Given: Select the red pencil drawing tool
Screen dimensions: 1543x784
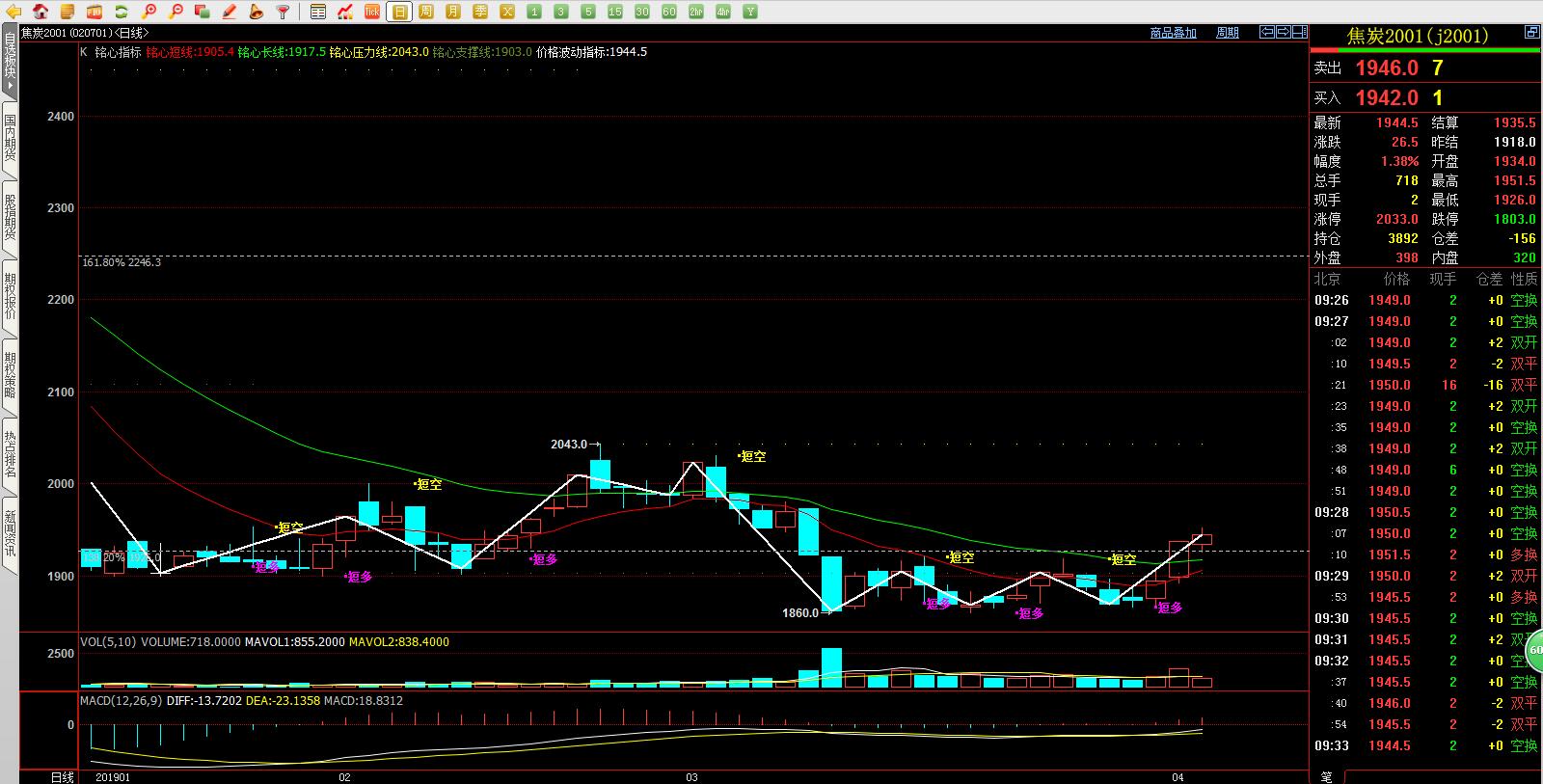Looking at the screenshot, I should pyautogui.click(x=230, y=12).
